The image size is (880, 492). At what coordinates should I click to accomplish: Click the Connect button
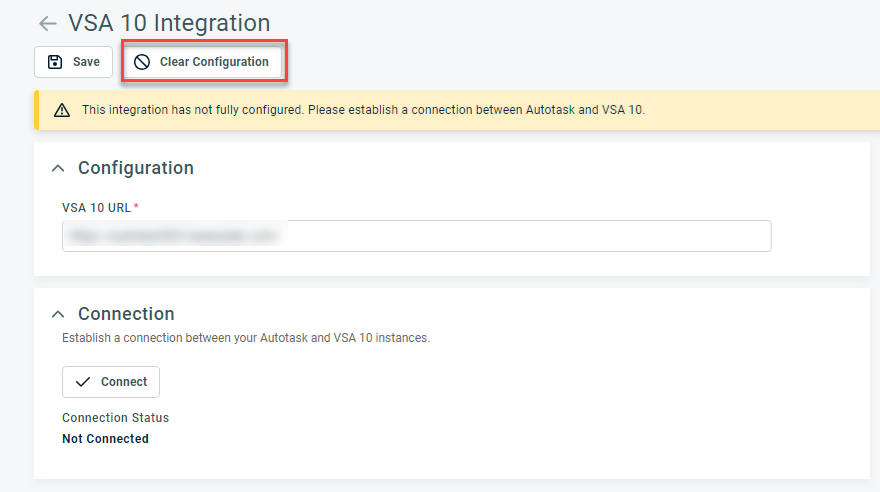111,381
